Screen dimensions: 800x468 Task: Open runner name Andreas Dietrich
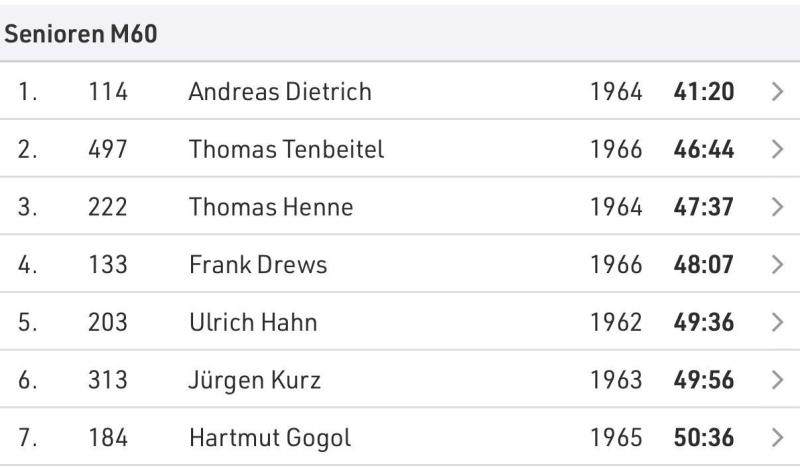279,93
